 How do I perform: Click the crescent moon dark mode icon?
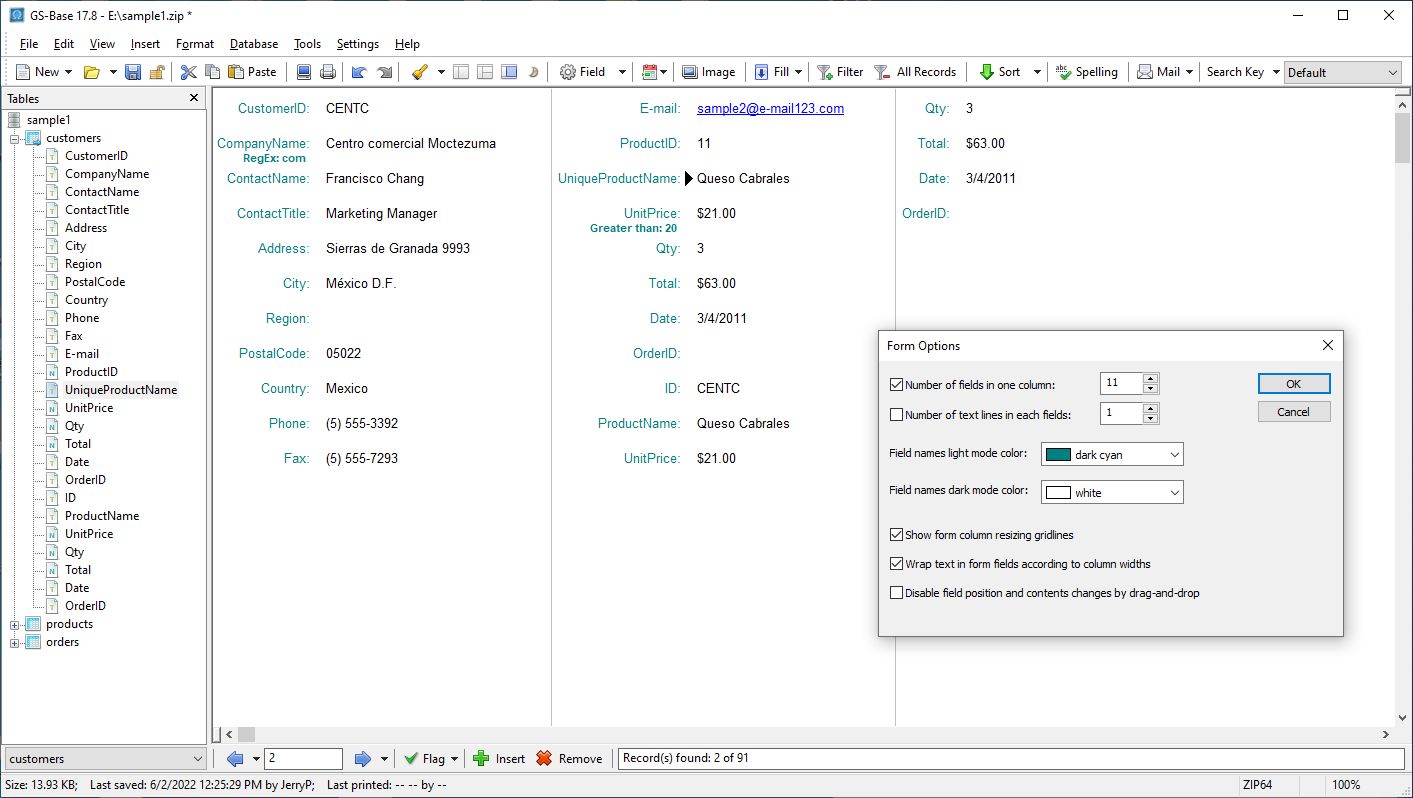coord(534,72)
